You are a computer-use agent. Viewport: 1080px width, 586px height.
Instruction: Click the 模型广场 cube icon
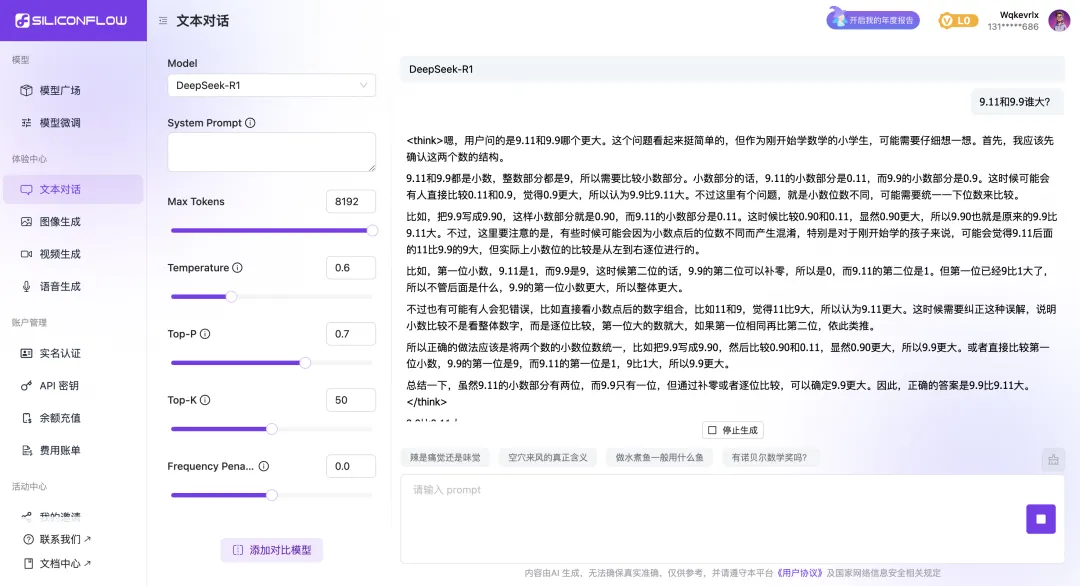pos(26,90)
